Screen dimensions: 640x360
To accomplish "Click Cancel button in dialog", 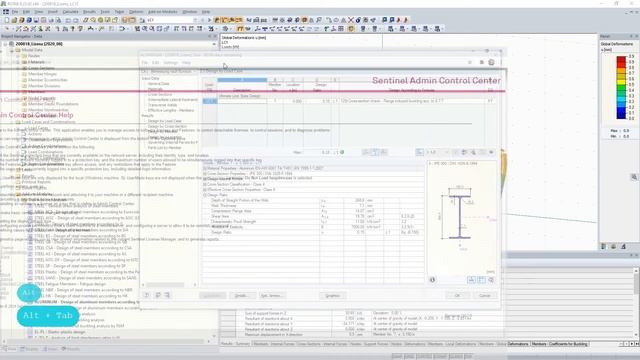I will (485, 296).
